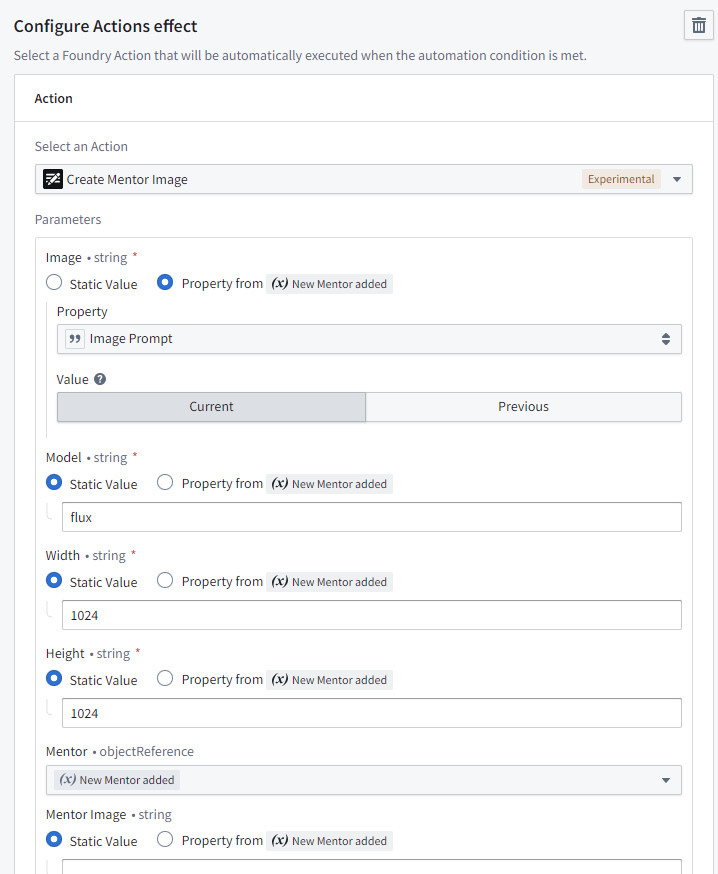Click the Experimental tag badge
This screenshot has width=718, height=874.
(x=621, y=180)
